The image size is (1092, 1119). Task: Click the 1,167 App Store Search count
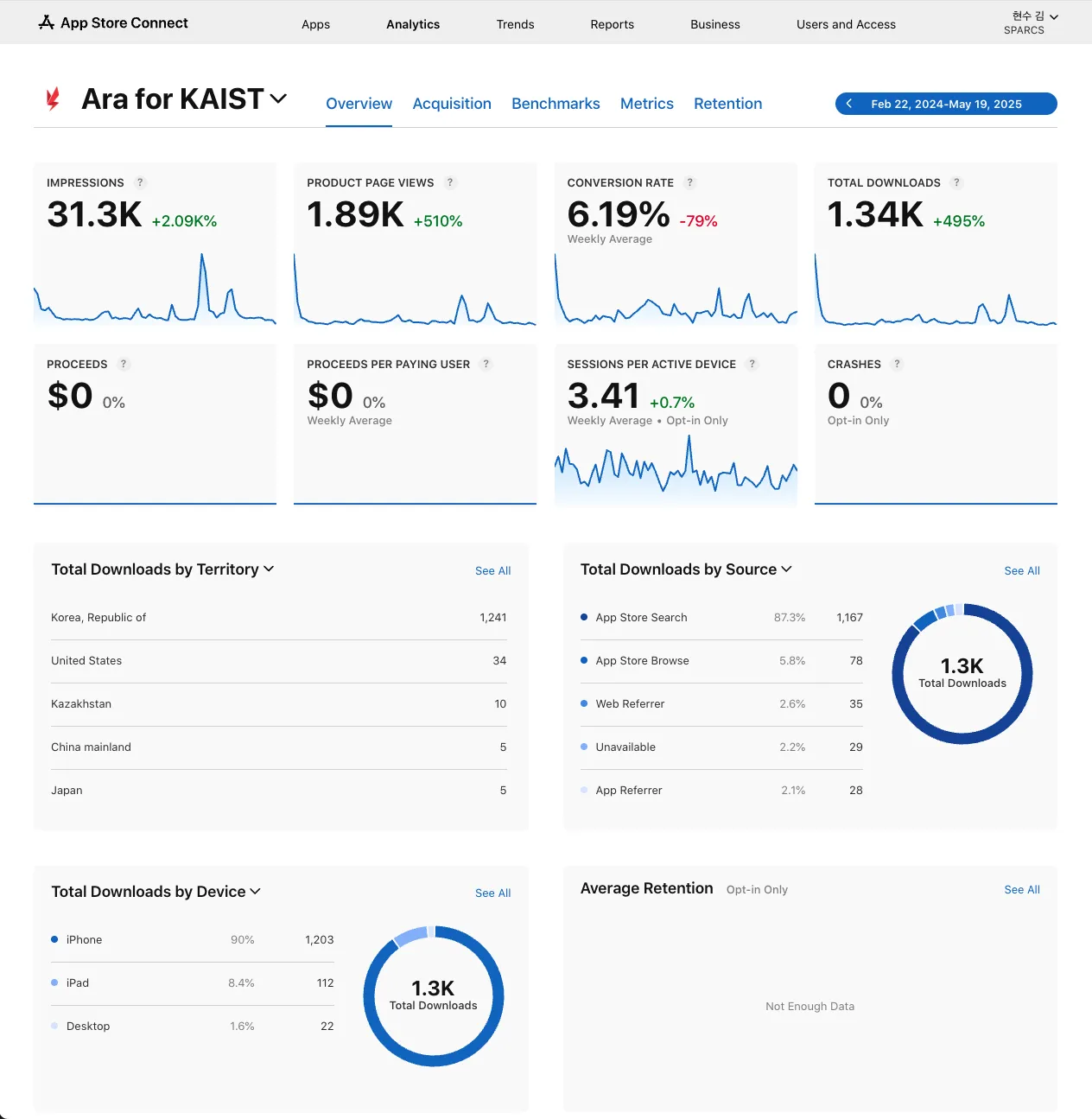pyautogui.click(x=849, y=617)
